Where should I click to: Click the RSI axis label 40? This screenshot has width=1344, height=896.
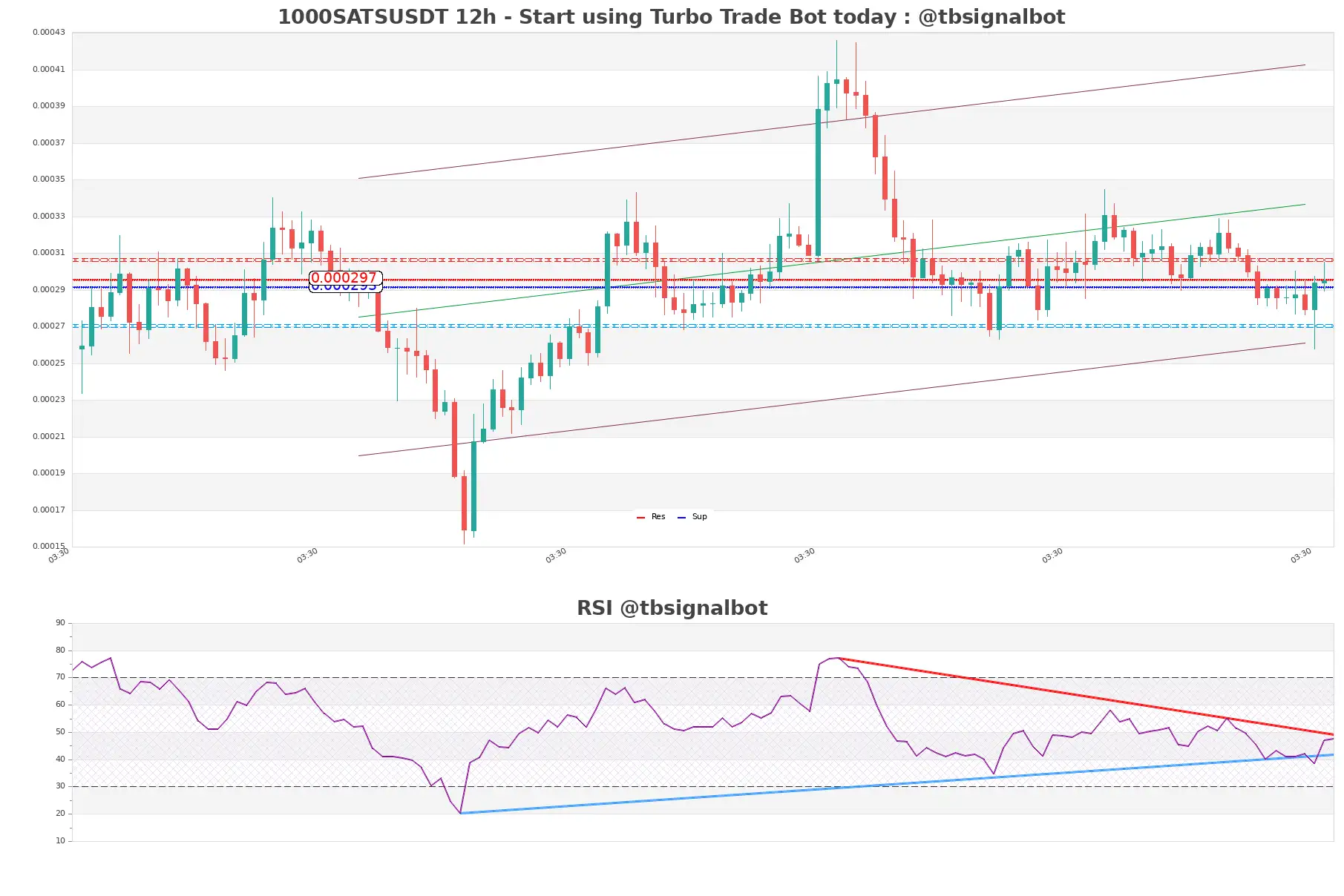click(x=60, y=760)
